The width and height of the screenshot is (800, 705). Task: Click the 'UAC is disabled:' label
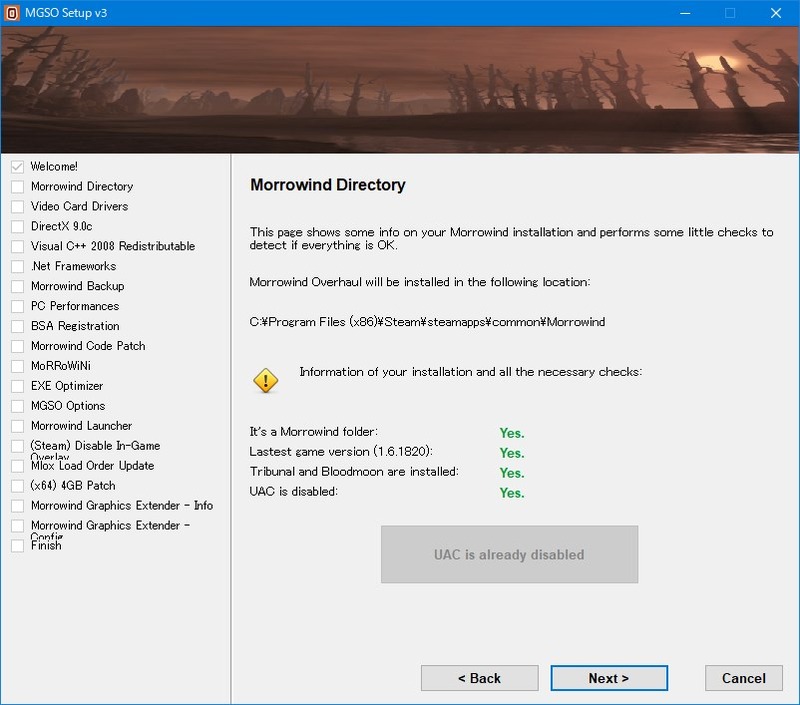[293, 492]
